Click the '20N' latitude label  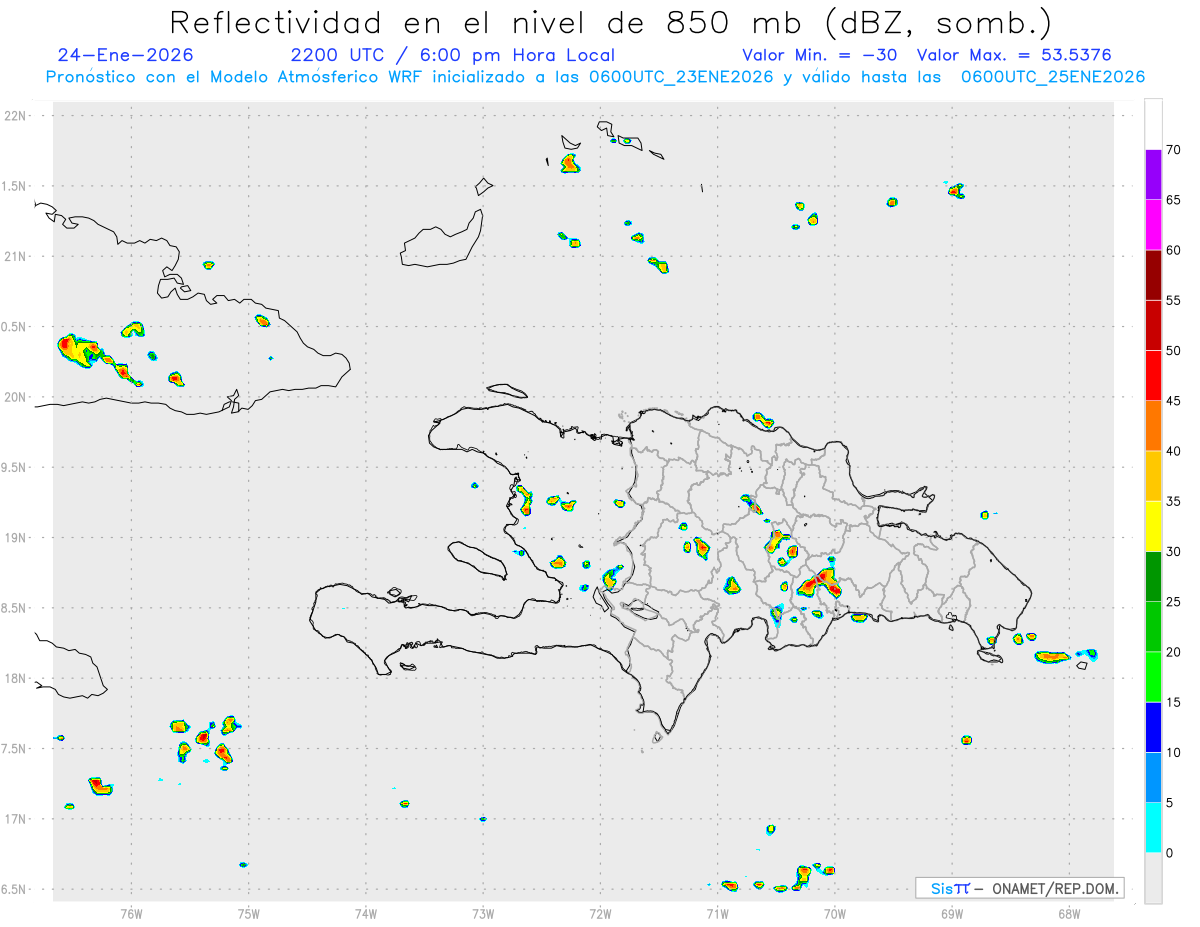[x=17, y=397]
